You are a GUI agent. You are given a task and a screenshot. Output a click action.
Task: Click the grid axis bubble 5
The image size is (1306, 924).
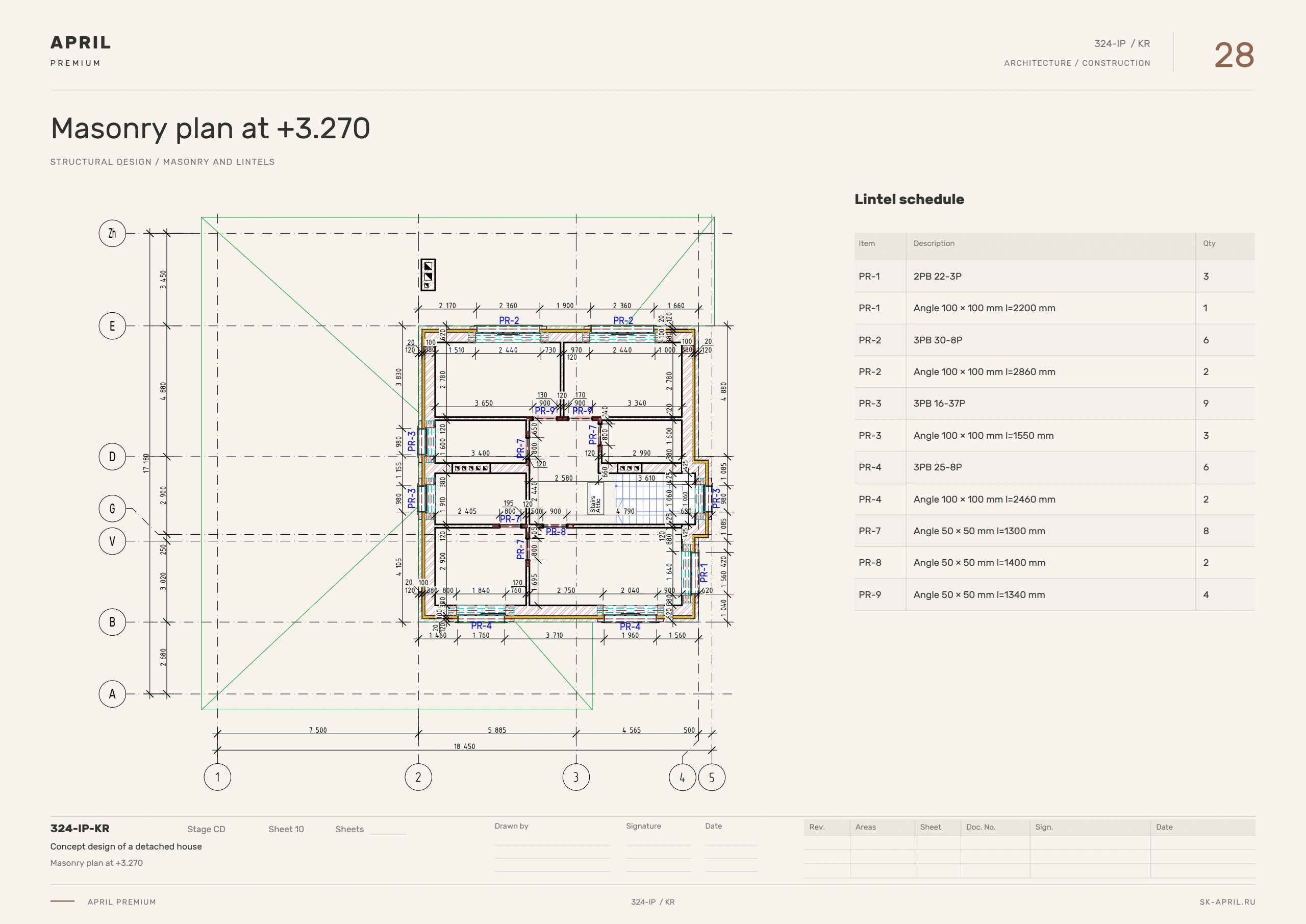click(712, 777)
